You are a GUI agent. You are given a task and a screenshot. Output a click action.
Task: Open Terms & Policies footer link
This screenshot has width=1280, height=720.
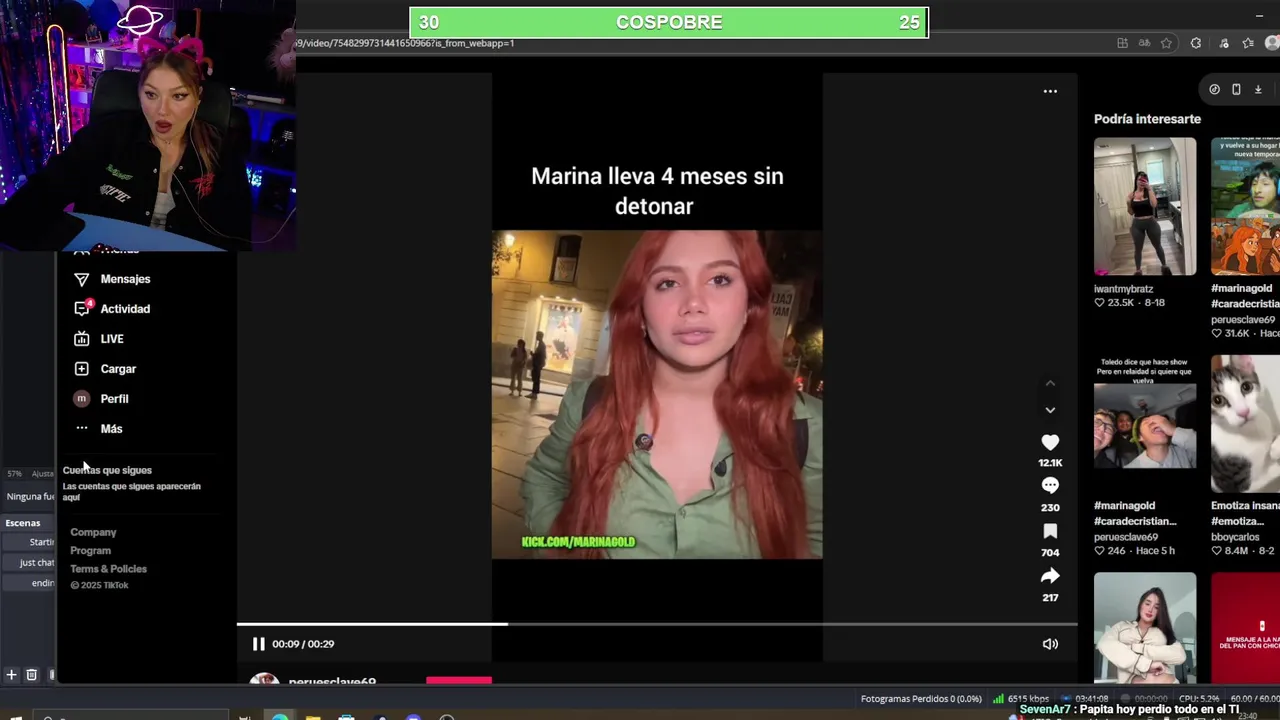point(108,569)
